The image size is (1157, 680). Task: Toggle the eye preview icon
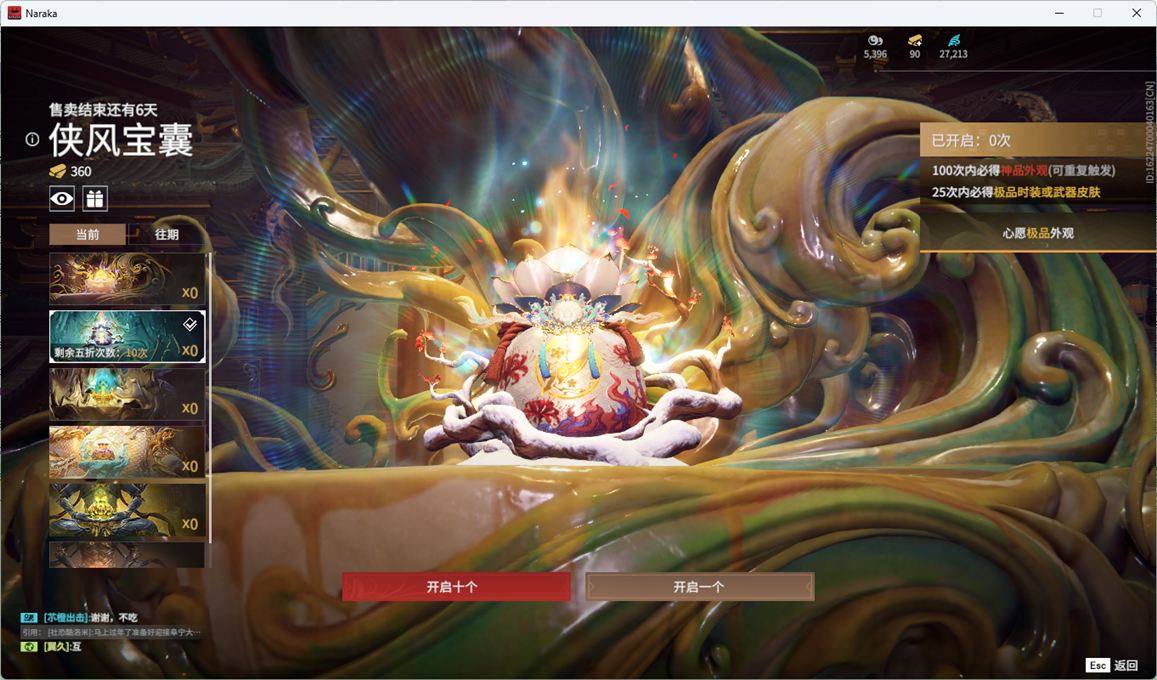click(62, 198)
